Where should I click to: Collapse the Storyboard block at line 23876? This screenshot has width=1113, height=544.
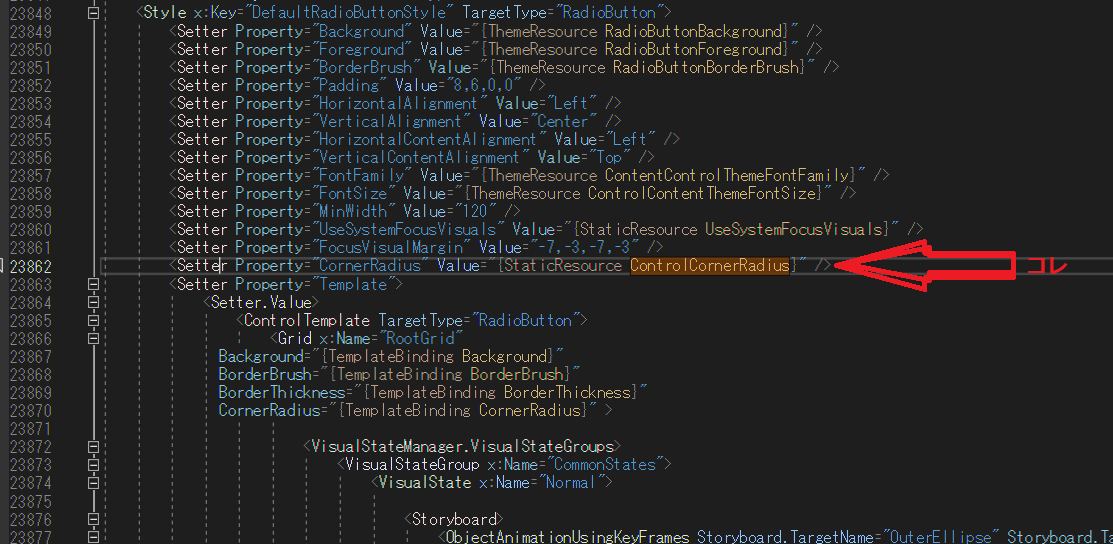[x=92, y=519]
